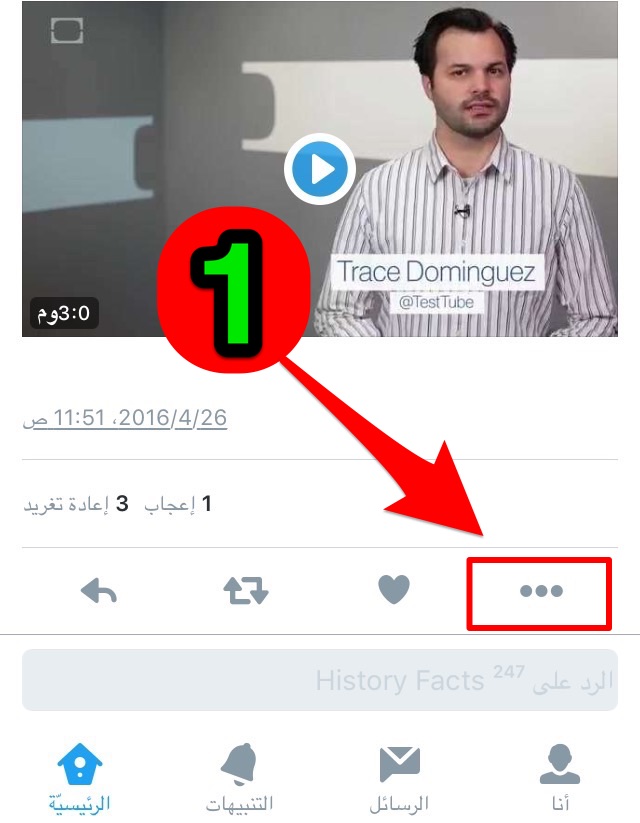Open the three-dots more options menu
This screenshot has height=823, width=640.
pos(541,591)
